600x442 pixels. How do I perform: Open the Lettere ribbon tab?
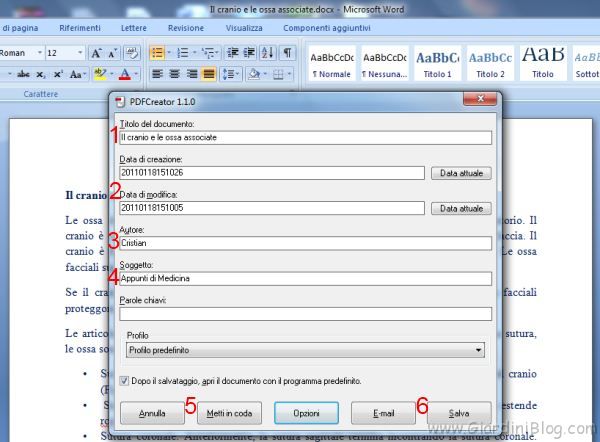tap(134, 28)
